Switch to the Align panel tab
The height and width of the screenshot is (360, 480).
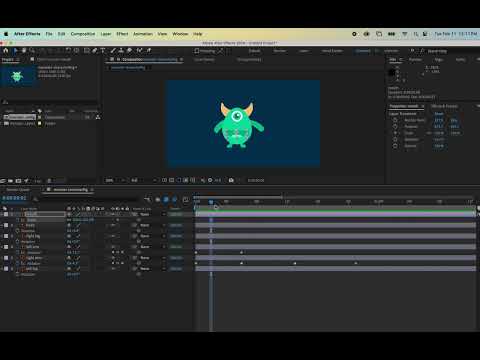[439, 60]
